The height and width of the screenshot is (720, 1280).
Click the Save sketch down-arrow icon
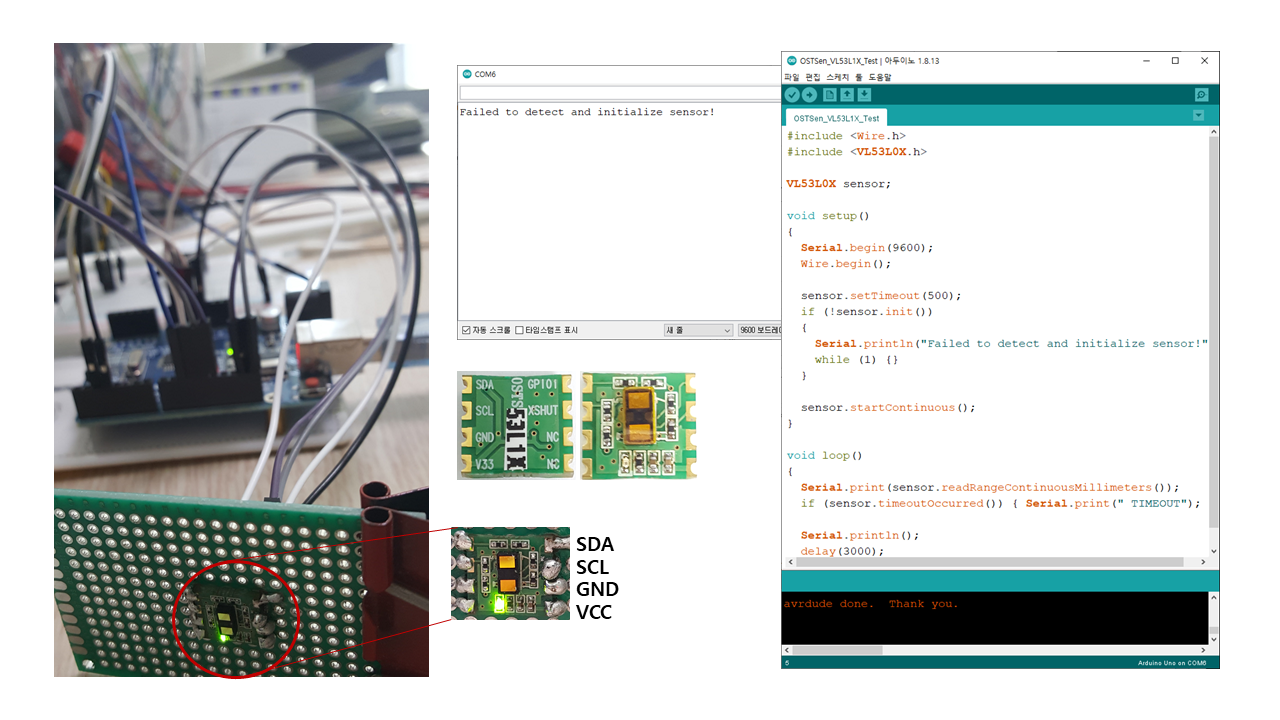point(865,94)
